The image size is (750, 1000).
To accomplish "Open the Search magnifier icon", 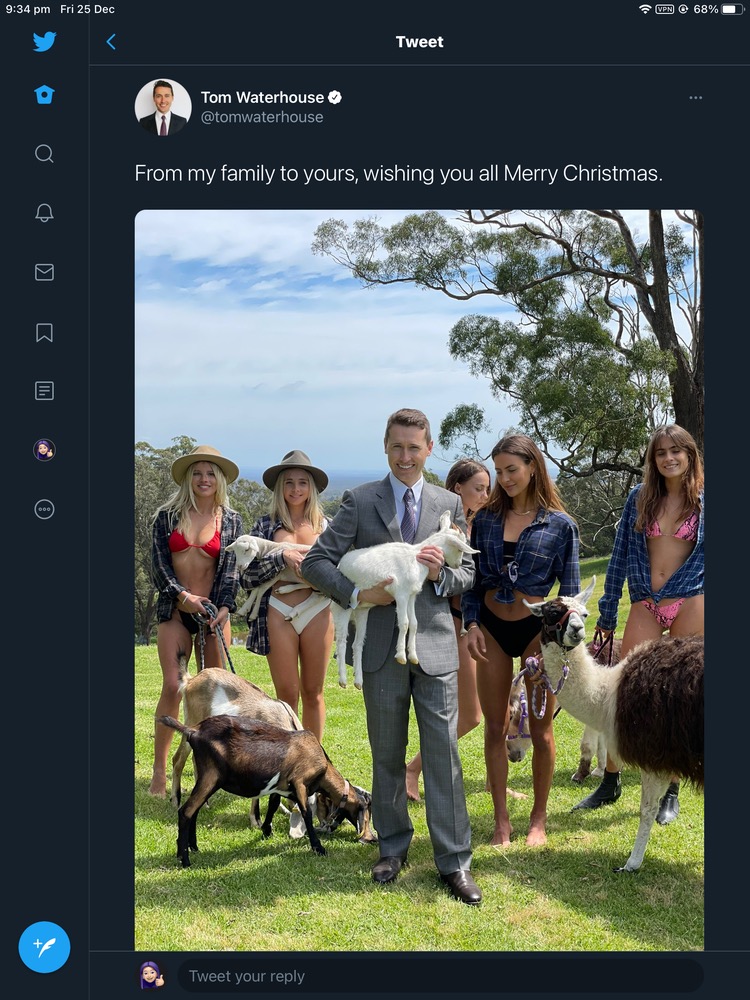I will click(x=44, y=153).
